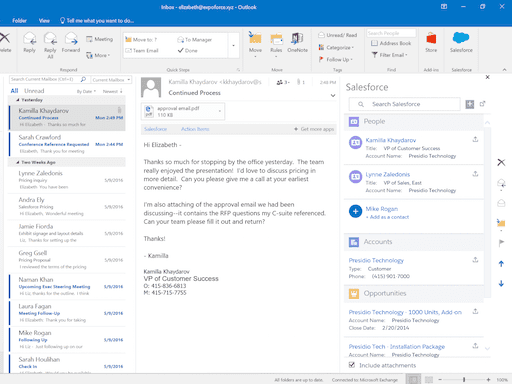Click the zoom in plus button
Screen dimensions: 512x384
coord(488,380)
